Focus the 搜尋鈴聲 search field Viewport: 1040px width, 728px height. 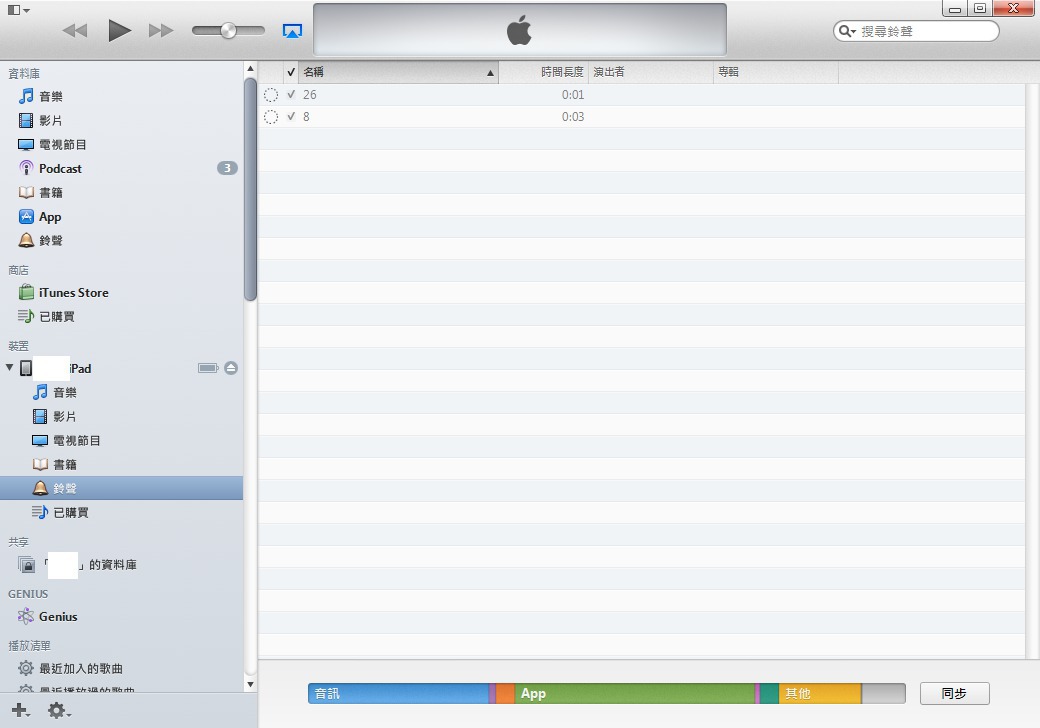[916, 31]
